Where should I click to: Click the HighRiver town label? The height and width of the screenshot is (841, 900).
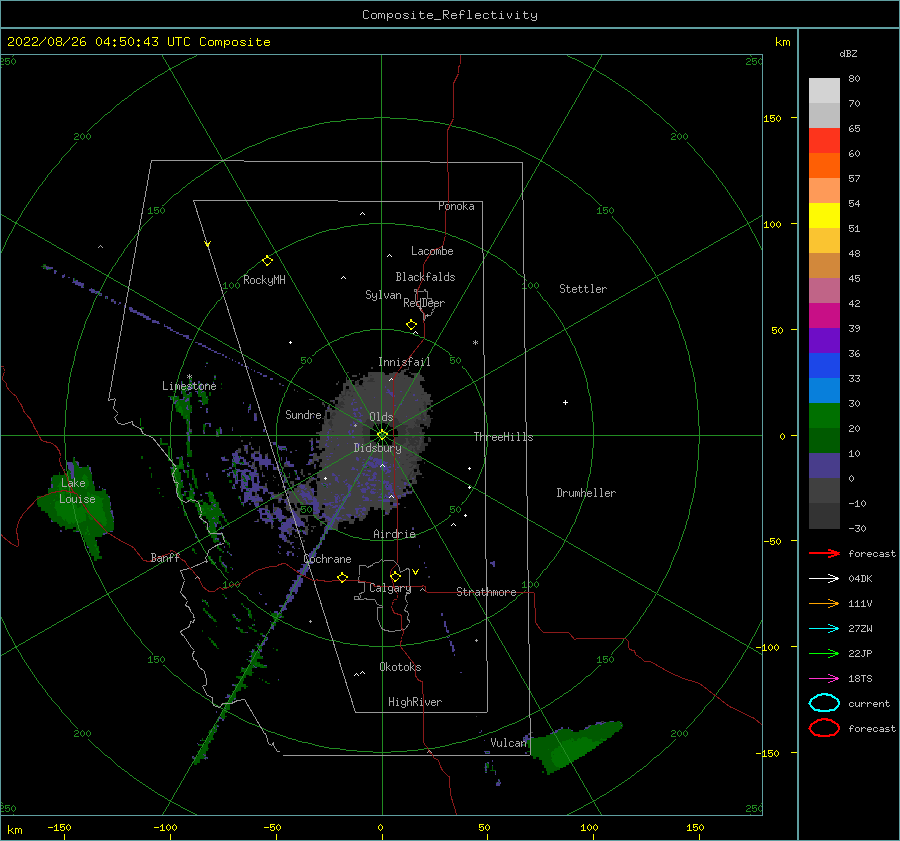pyautogui.click(x=415, y=702)
